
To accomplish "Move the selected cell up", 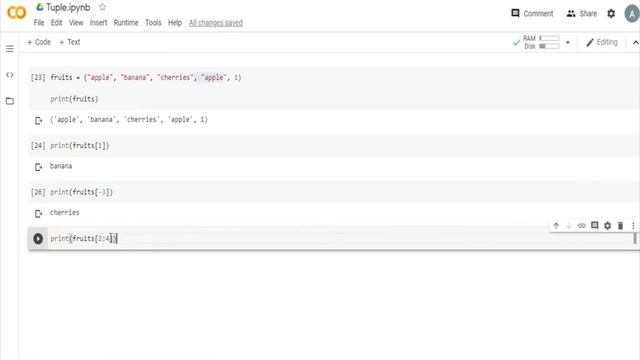I will point(556,225).
